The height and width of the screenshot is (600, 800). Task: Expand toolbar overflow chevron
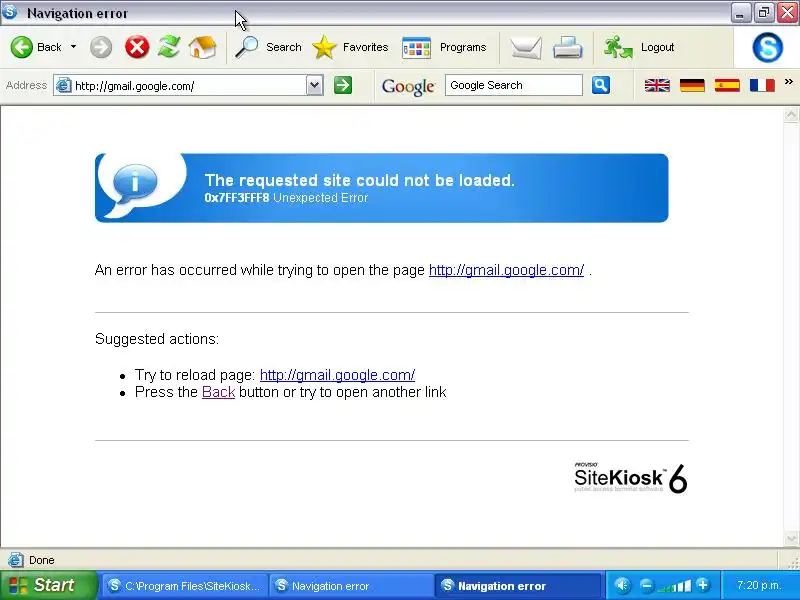coord(789,81)
